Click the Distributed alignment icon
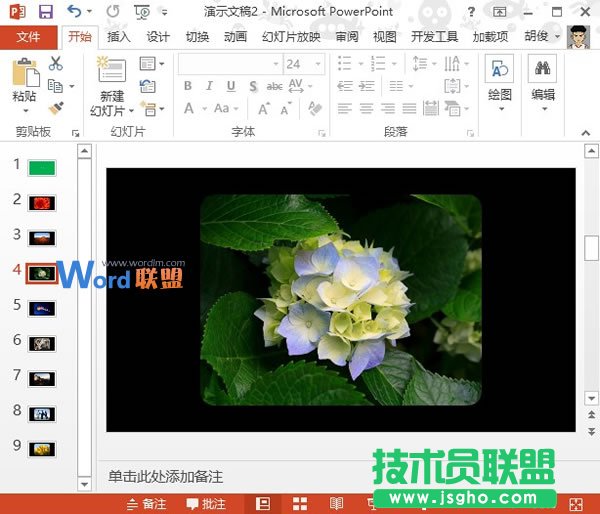 click(x=431, y=108)
